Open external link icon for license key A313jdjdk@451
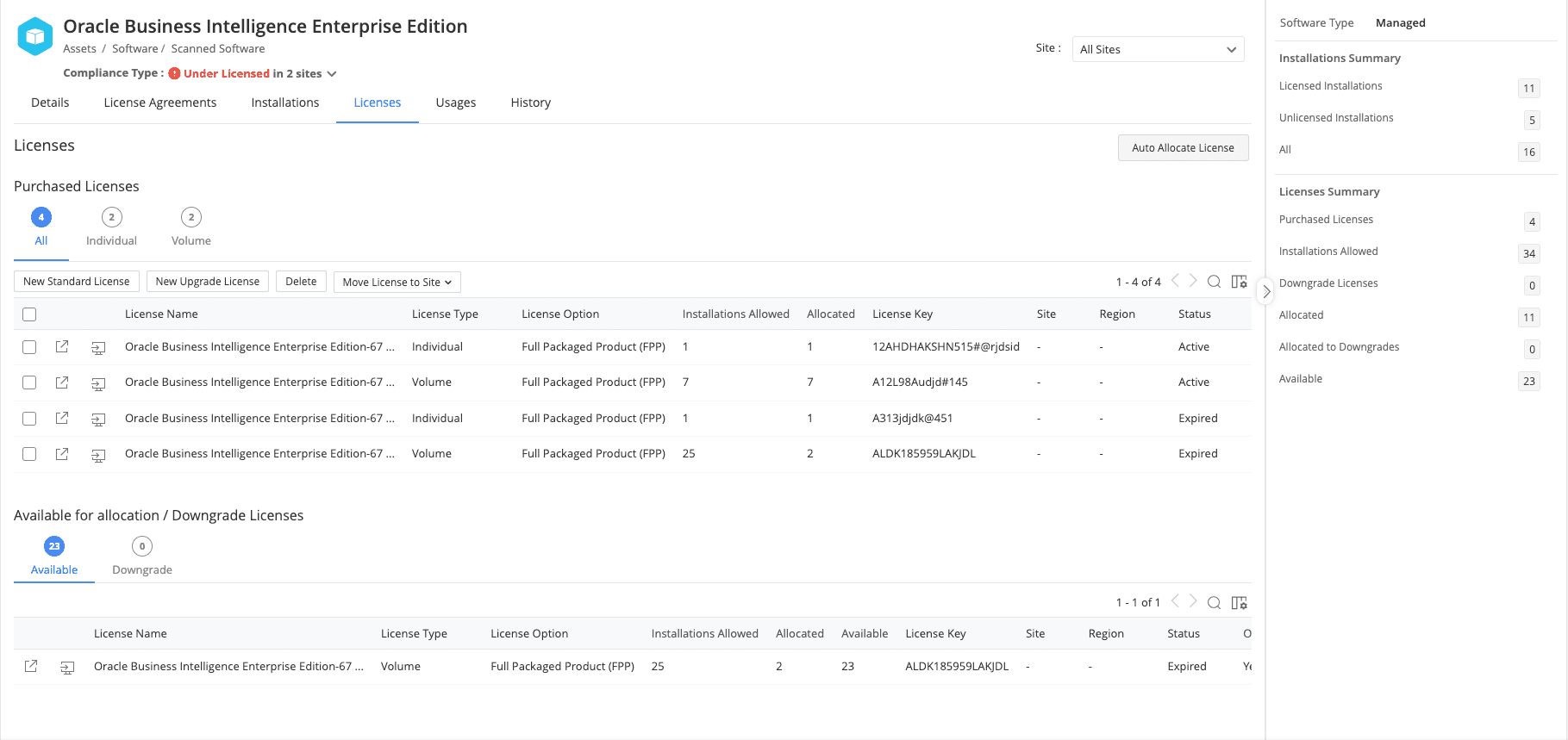Viewport: 1568px width, 740px height. coord(62,418)
